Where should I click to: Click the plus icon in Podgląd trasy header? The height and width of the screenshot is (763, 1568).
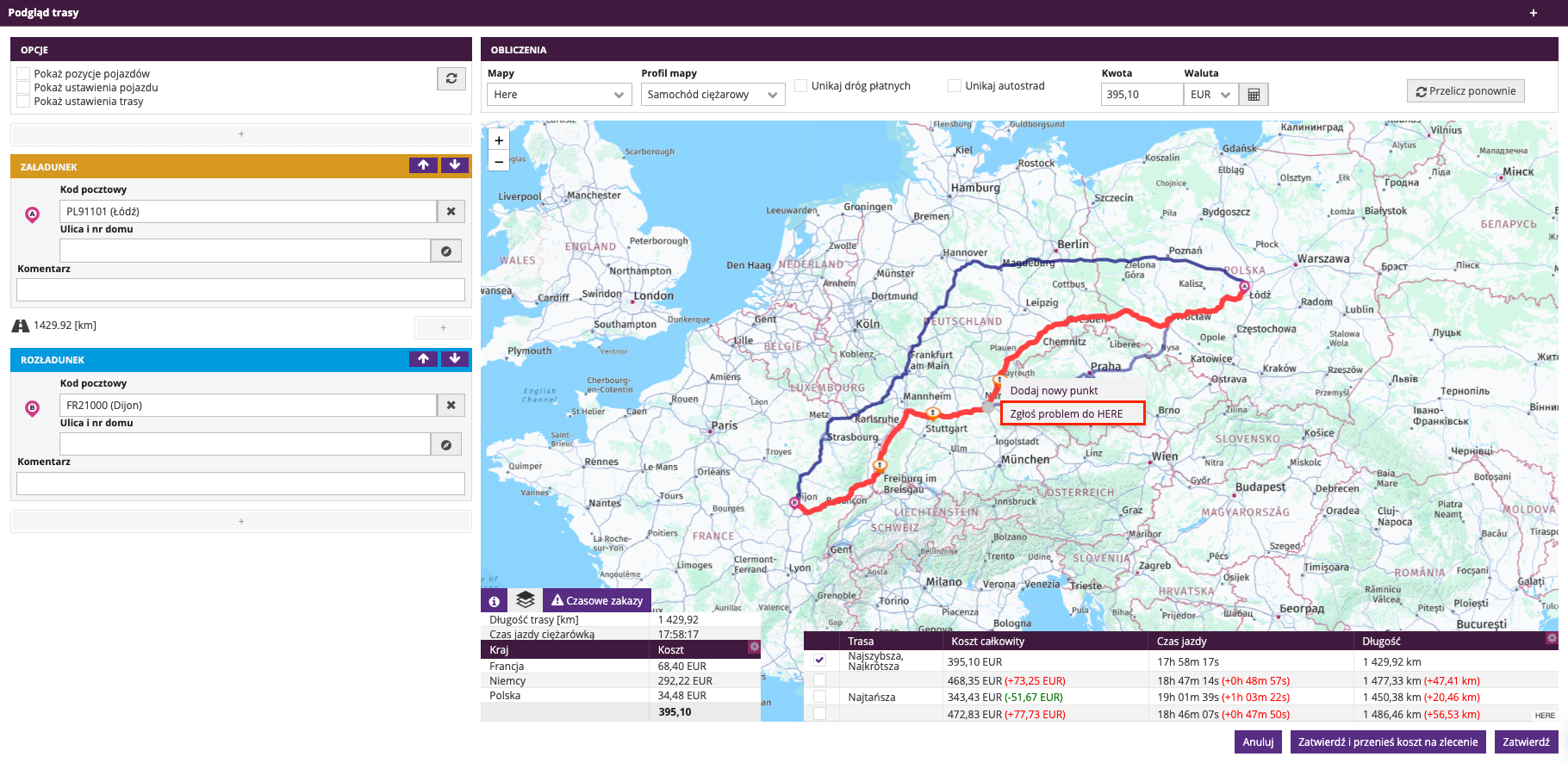point(1534,13)
